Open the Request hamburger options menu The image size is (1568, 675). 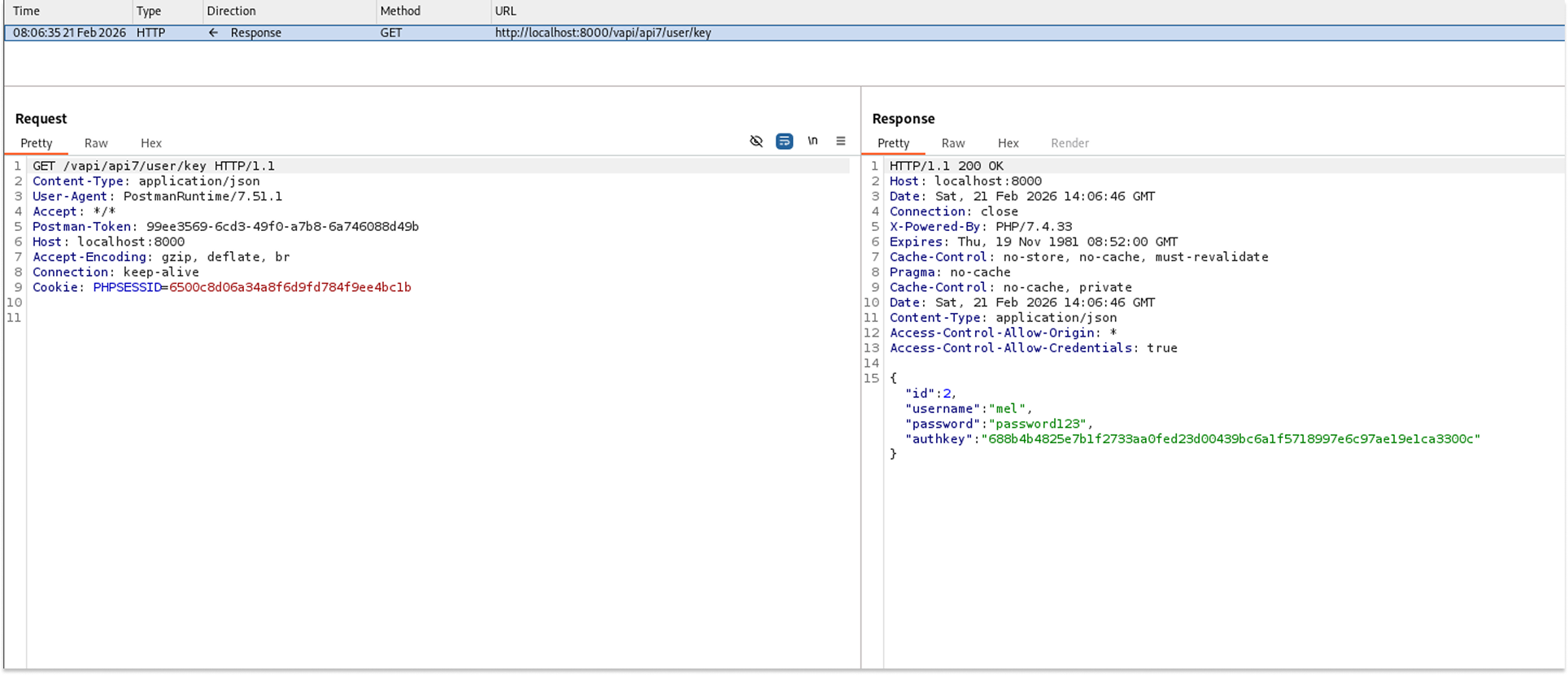841,142
